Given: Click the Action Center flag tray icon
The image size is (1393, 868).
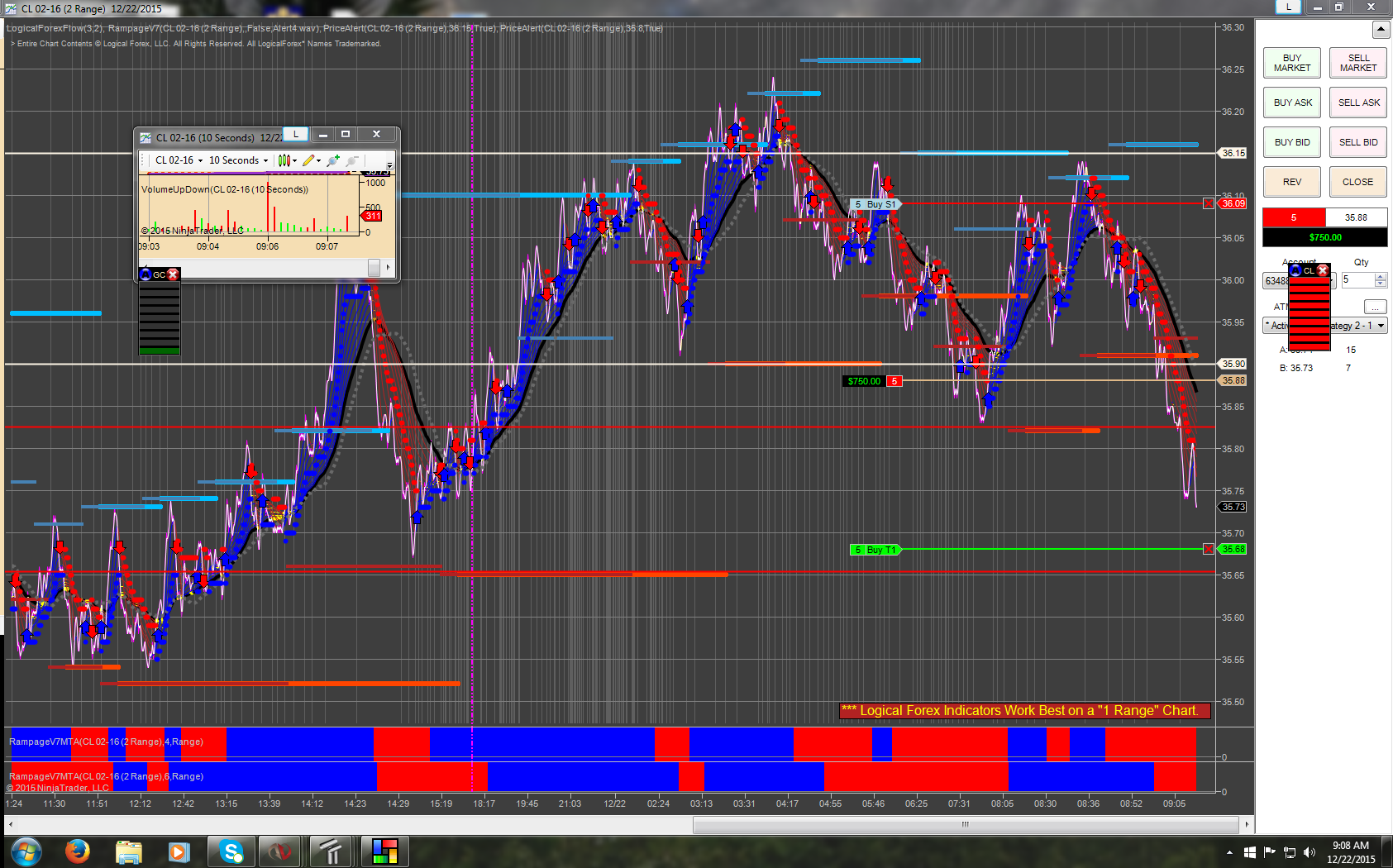Looking at the screenshot, I should pyautogui.click(x=1269, y=852).
